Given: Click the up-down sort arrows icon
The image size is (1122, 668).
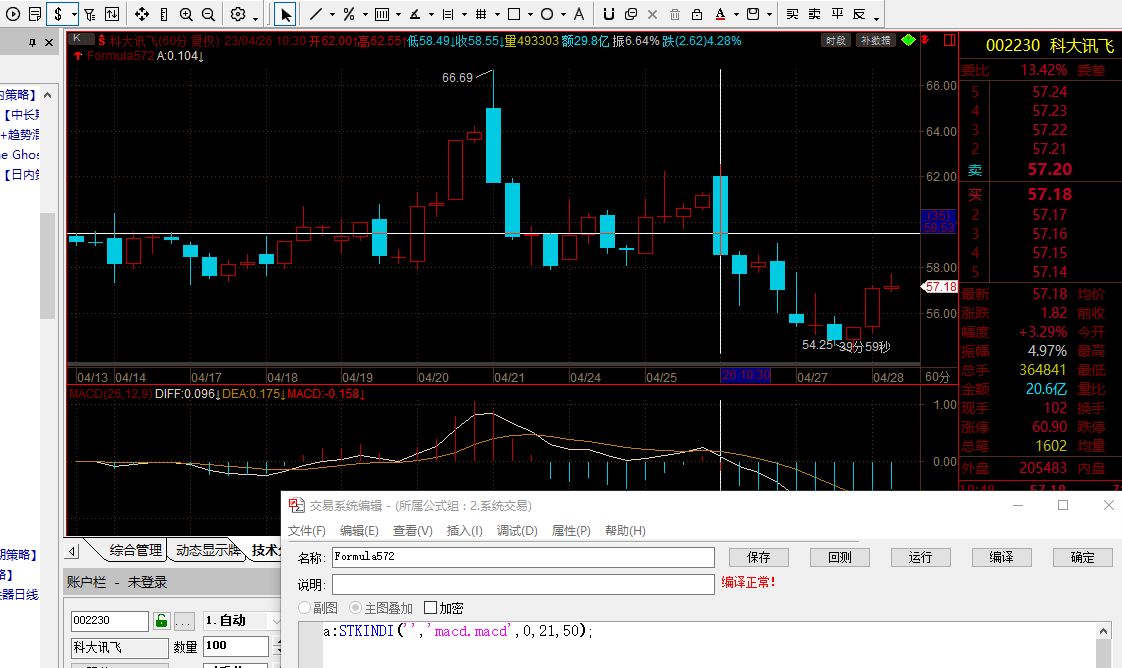Looking at the screenshot, I should click(x=112, y=14).
